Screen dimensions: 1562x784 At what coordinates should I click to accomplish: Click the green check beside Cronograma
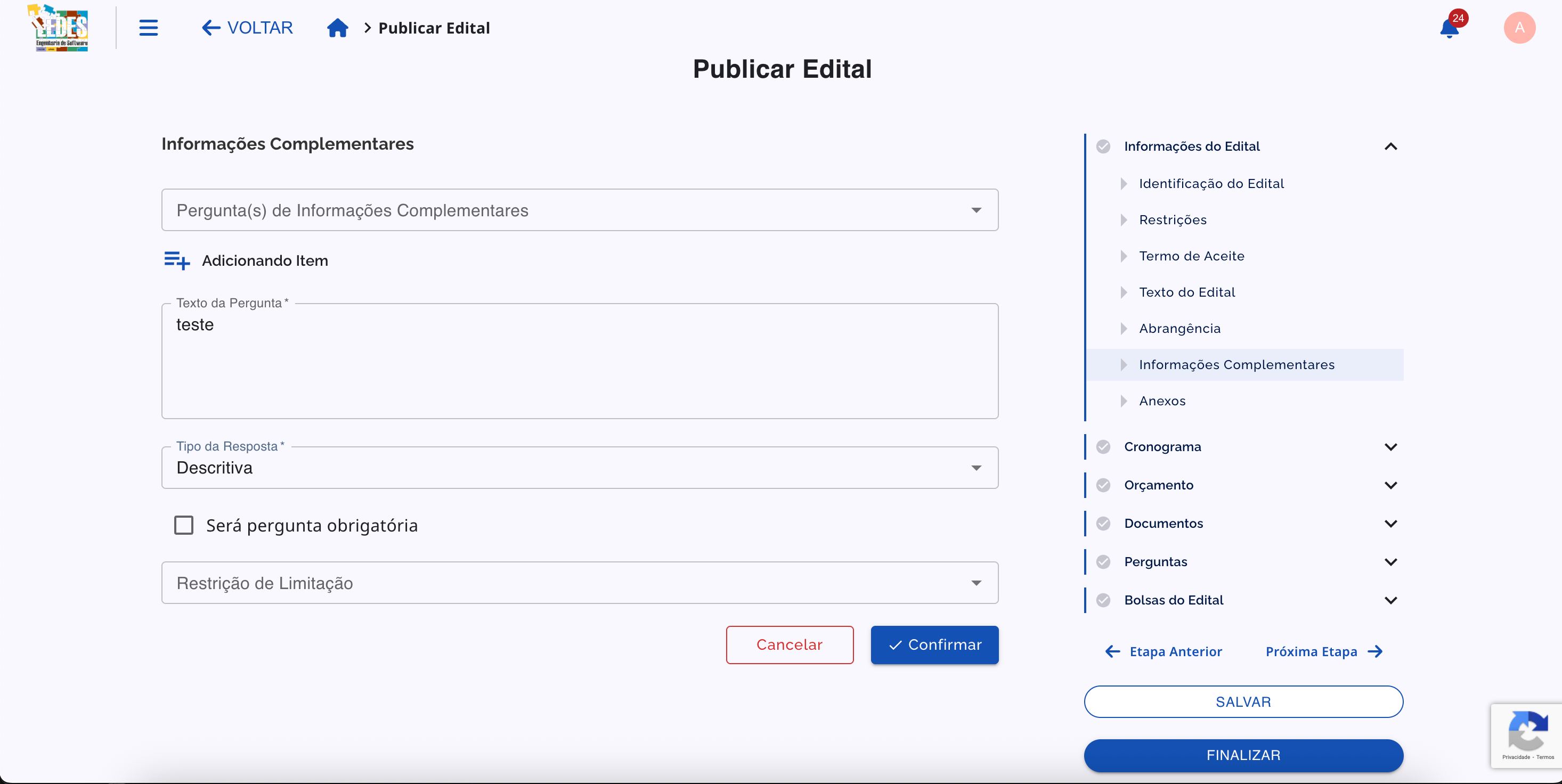point(1104,446)
